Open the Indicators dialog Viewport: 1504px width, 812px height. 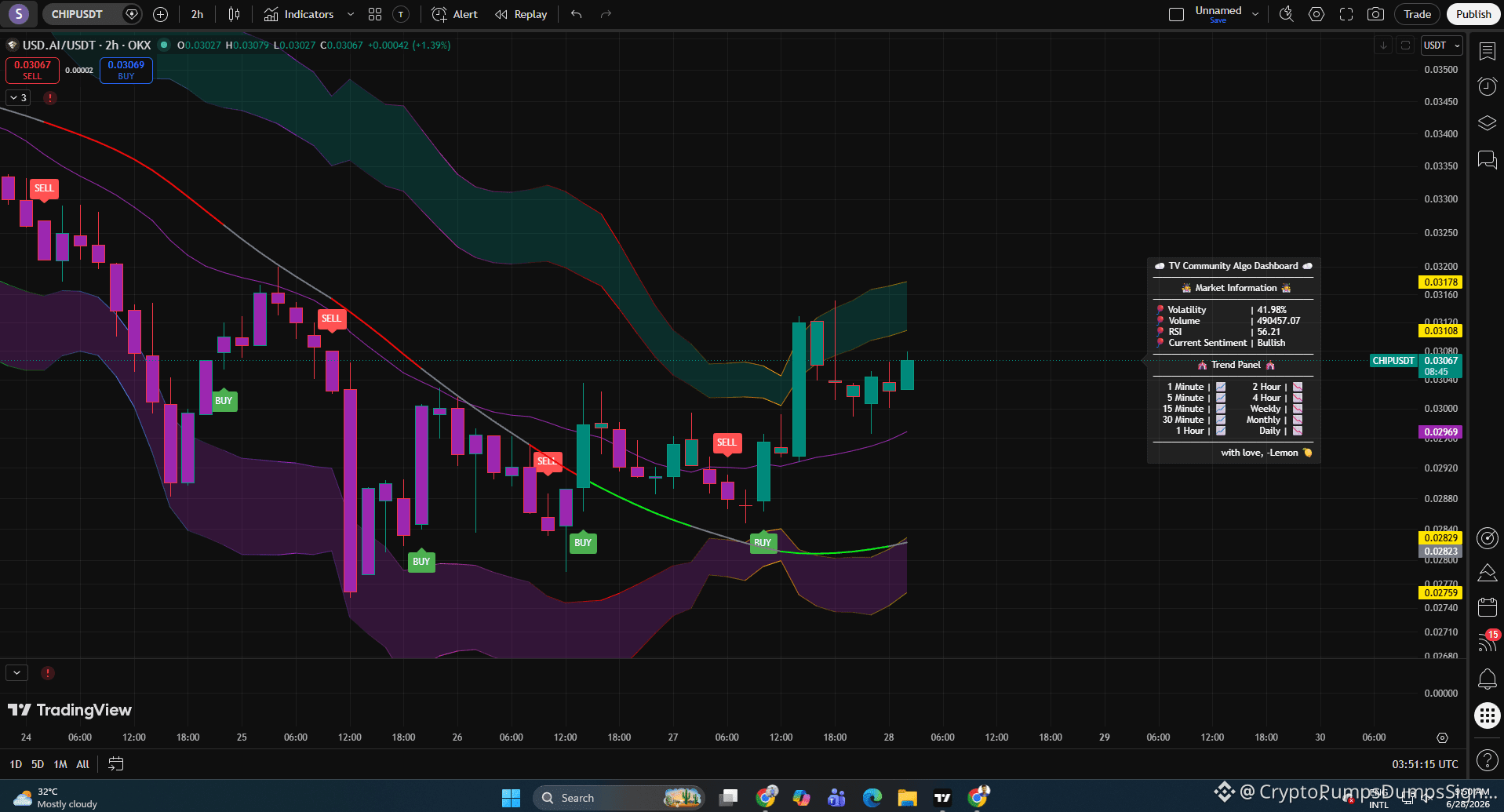(x=299, y=14)
